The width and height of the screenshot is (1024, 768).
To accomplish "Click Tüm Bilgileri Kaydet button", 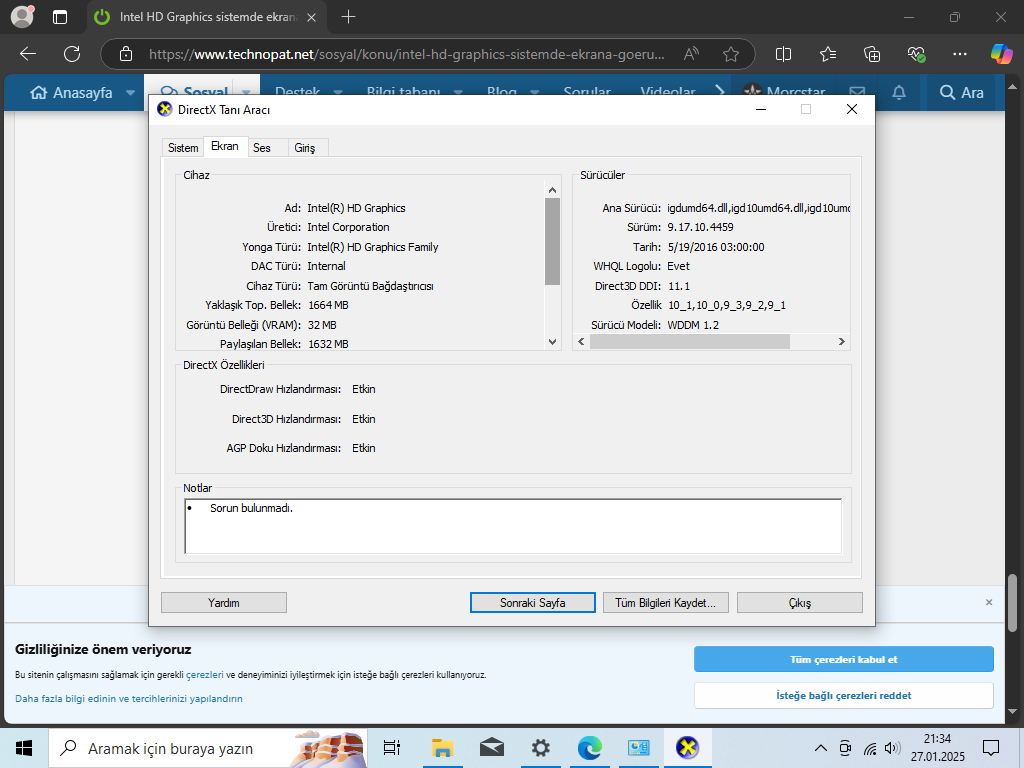I will point(665,603).
